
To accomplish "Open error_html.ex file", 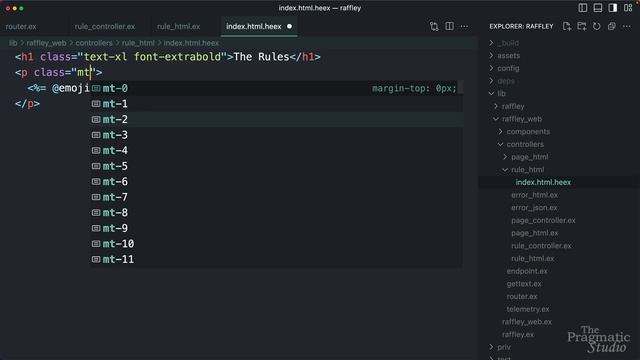I will tap(534, 195).
